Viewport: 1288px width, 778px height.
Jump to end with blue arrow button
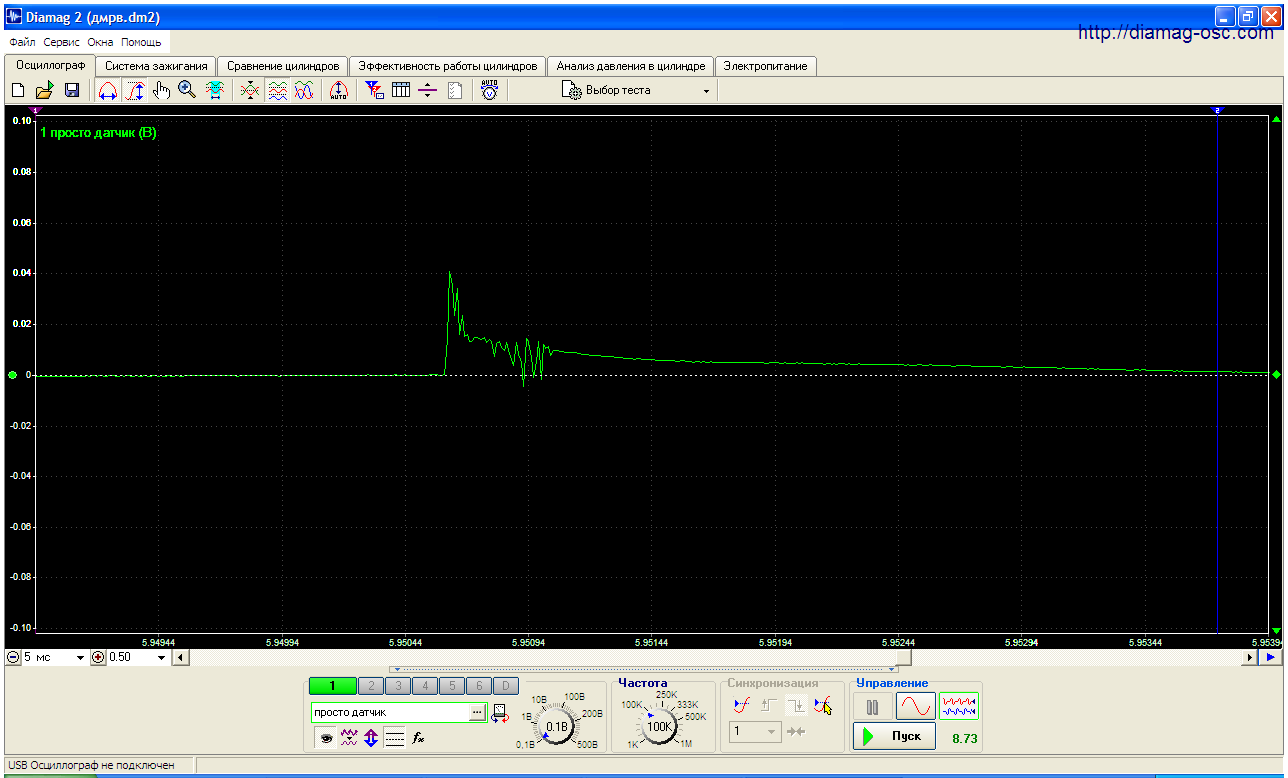pos(1270,657)
